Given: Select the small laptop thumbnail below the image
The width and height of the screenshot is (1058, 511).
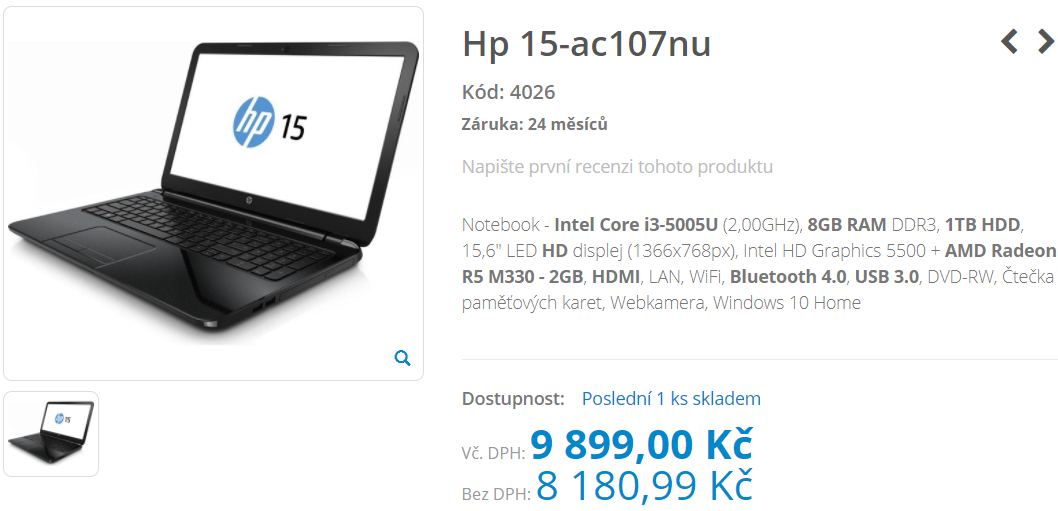Looking at the screenshot, I should coord(51,434).
